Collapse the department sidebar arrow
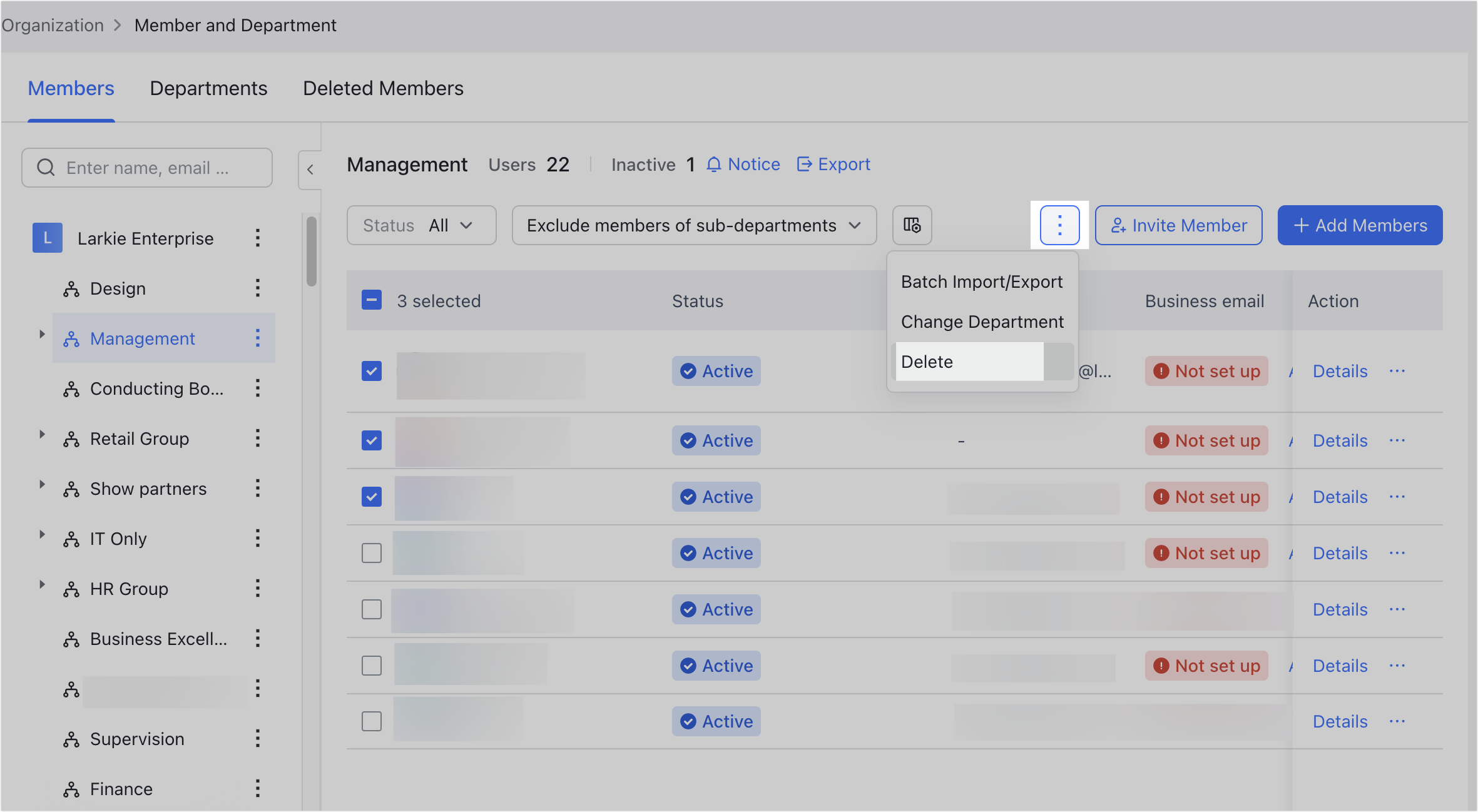 point(310,170)
